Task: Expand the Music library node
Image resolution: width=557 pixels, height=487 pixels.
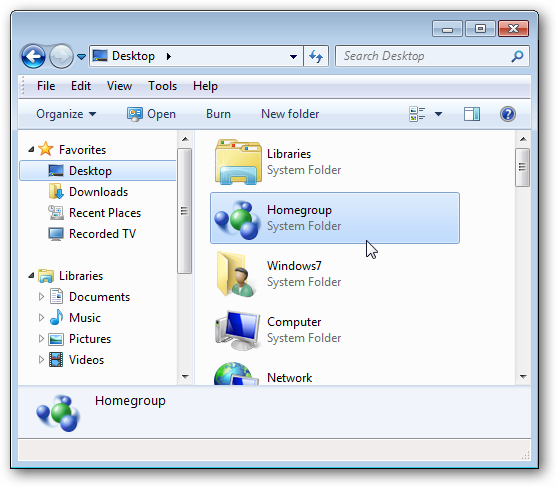Action: (x=41, y=317)
